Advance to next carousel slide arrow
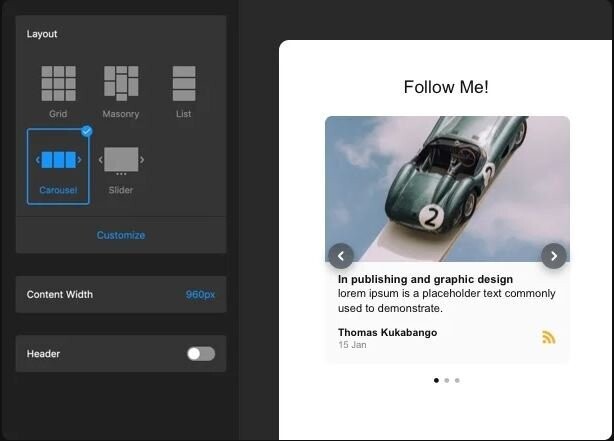This screenshot has height=441, width=614. (x=554, y=256)
